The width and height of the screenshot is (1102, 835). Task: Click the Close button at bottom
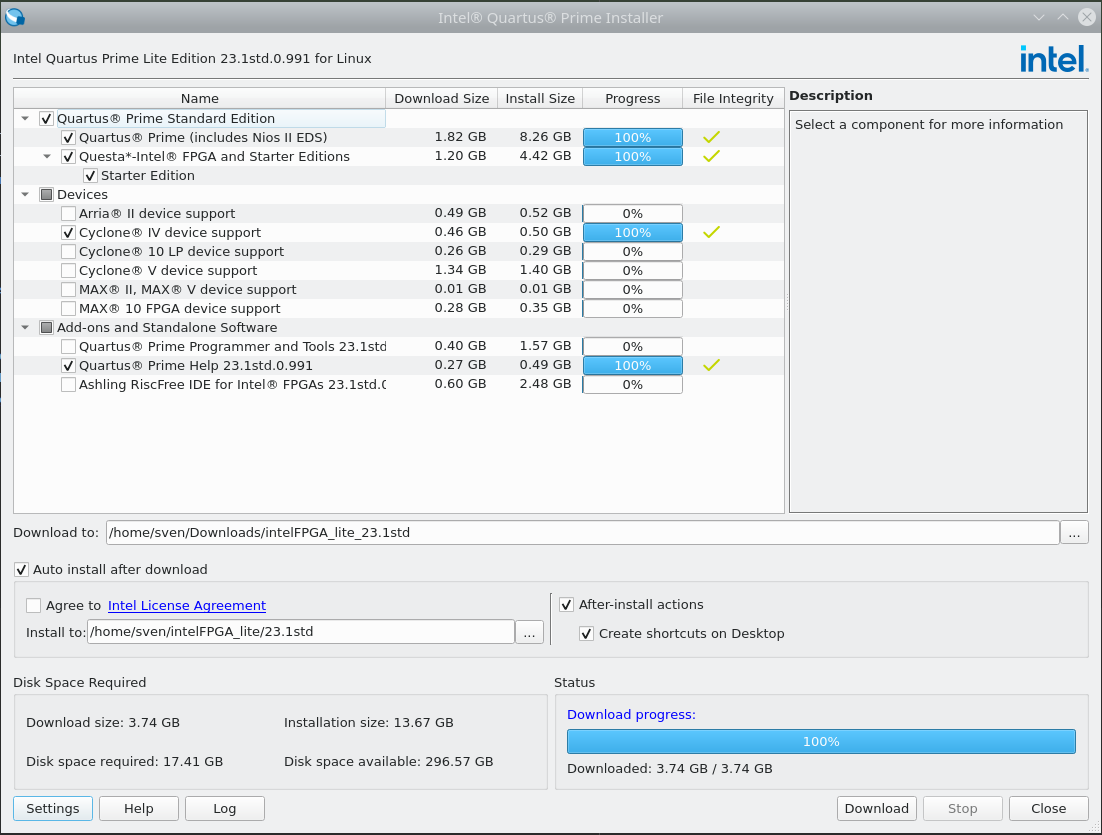click(1049, 808)
